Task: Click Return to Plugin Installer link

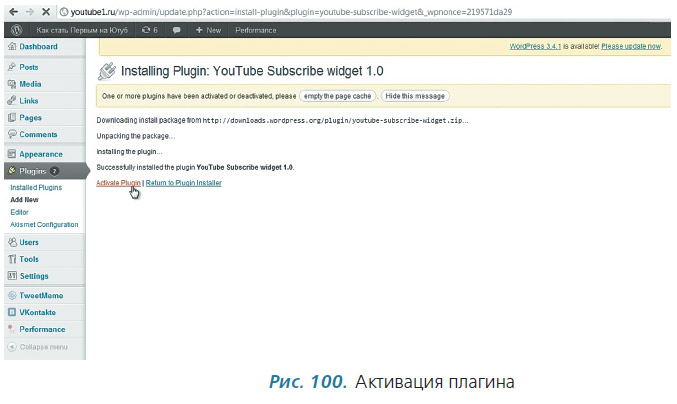Action: [x=183, y=183]
